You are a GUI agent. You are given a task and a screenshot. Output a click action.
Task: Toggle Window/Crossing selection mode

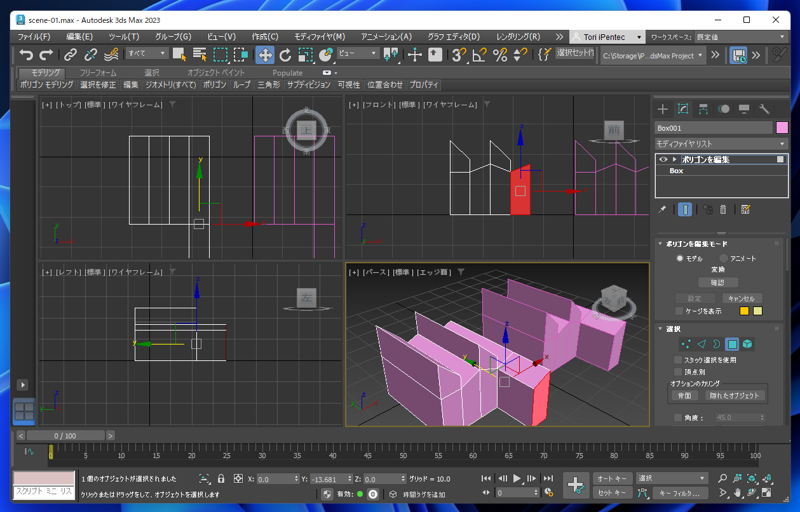coord(240,55)
